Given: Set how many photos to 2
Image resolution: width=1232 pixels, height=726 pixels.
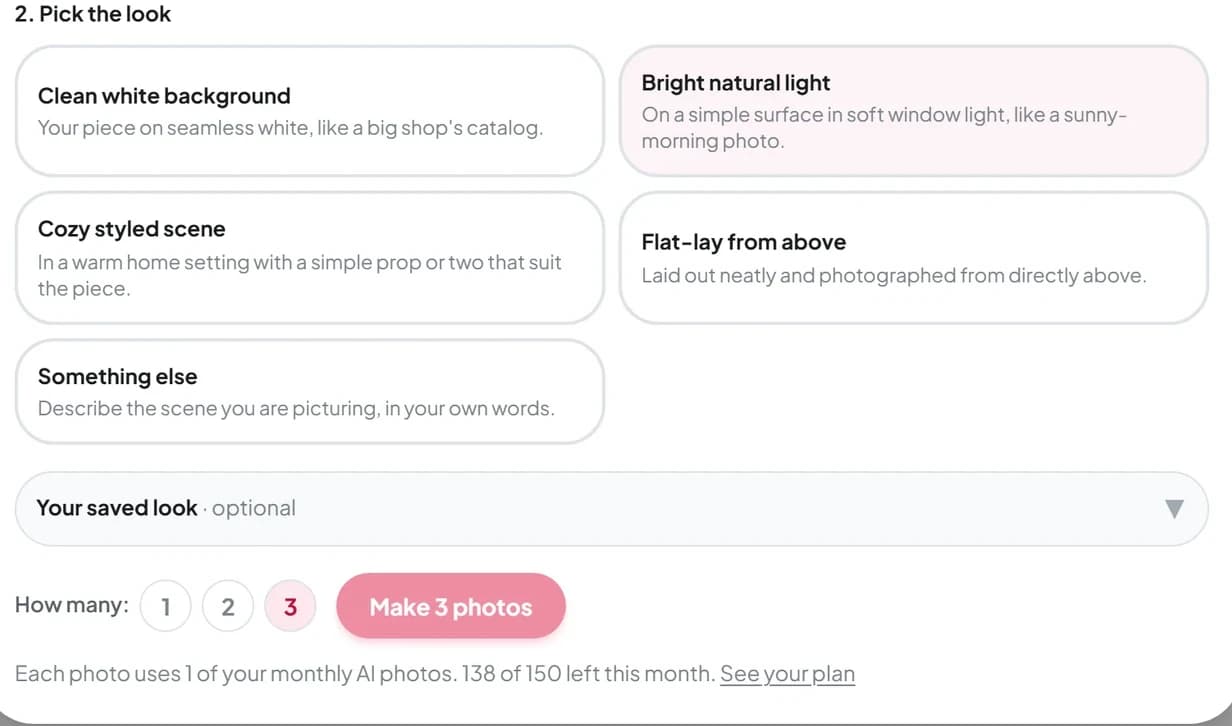Looking at the screenshot, I should (228, 607).
